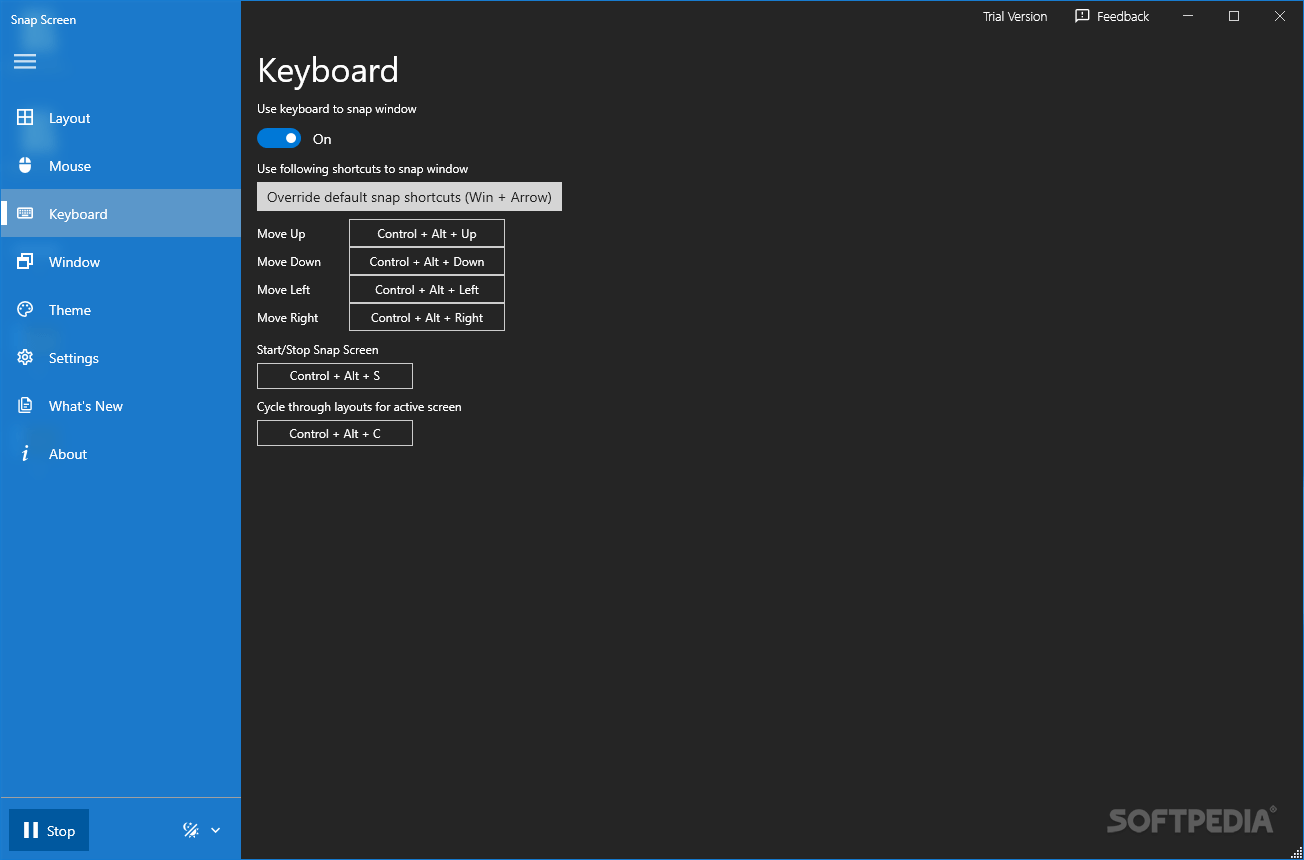Maximize the Snap Screen window
Screen dimensions: 1304x860
(1234, 16)
